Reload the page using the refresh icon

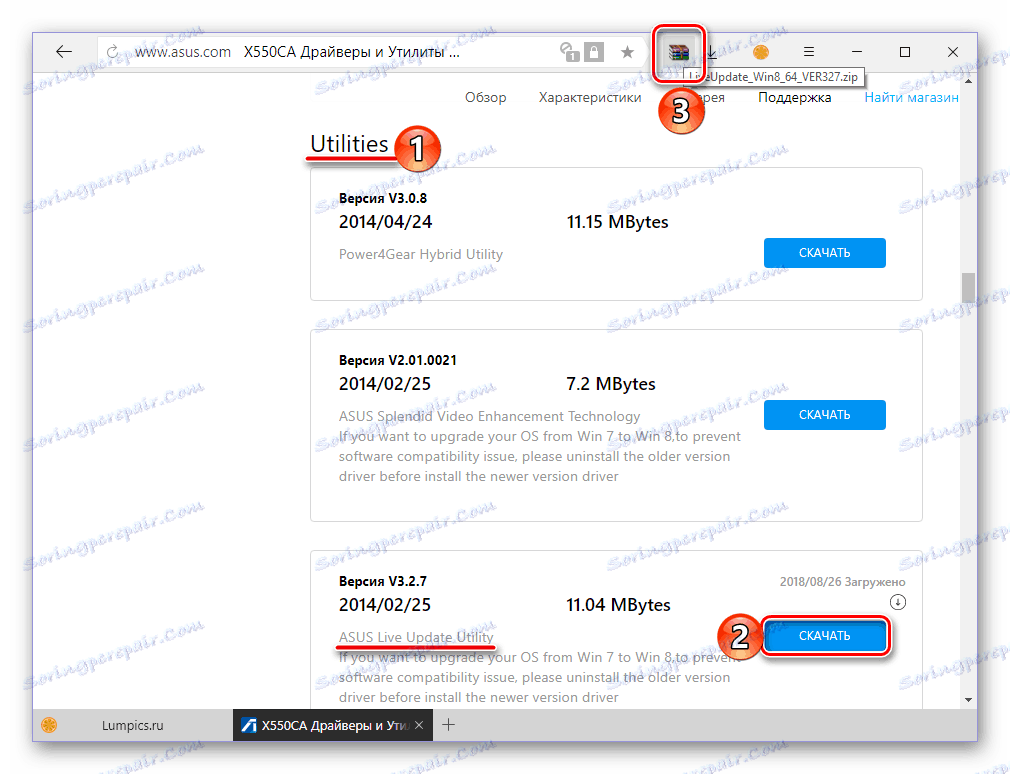(113, 52)
